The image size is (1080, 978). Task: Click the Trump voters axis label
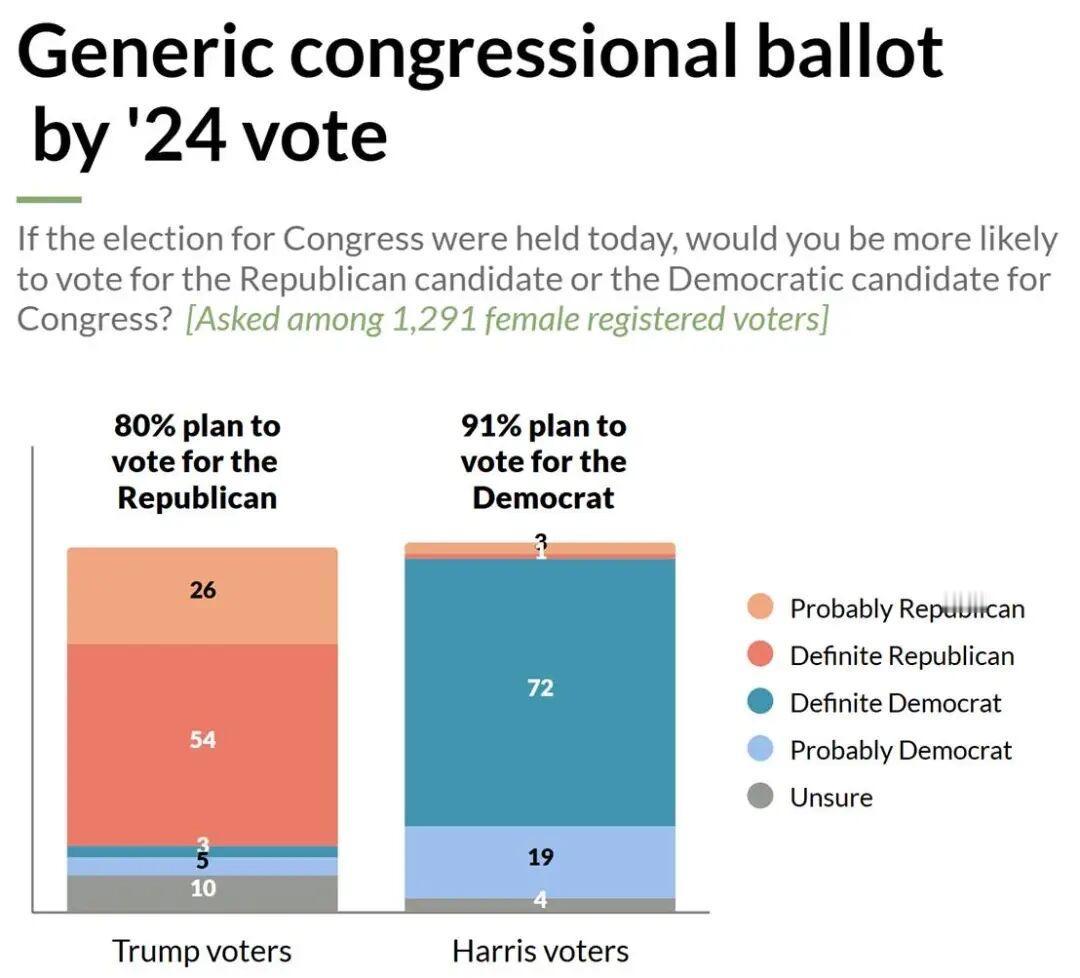tap(202, 951)
